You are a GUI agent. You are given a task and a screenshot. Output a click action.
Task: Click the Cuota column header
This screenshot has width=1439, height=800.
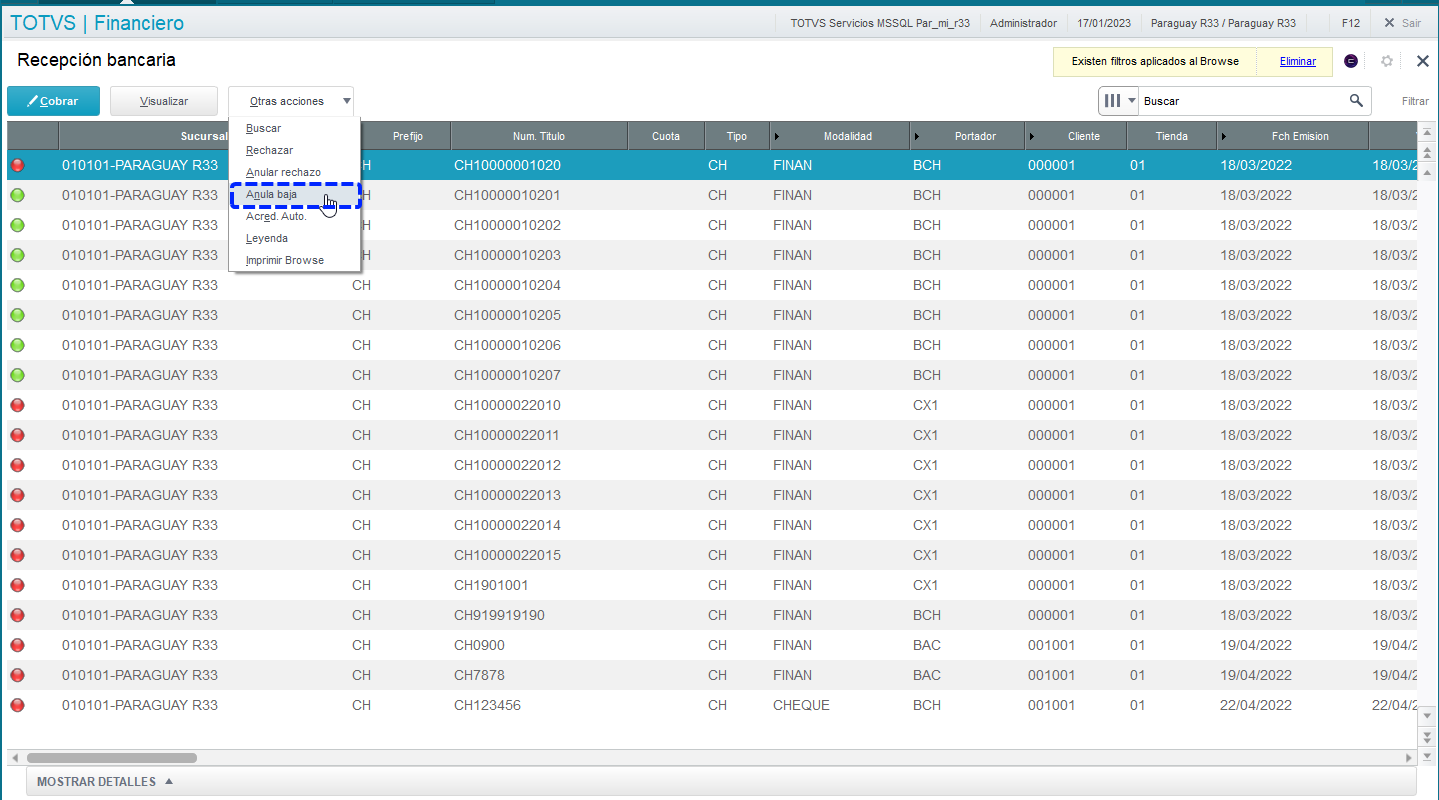666,136
